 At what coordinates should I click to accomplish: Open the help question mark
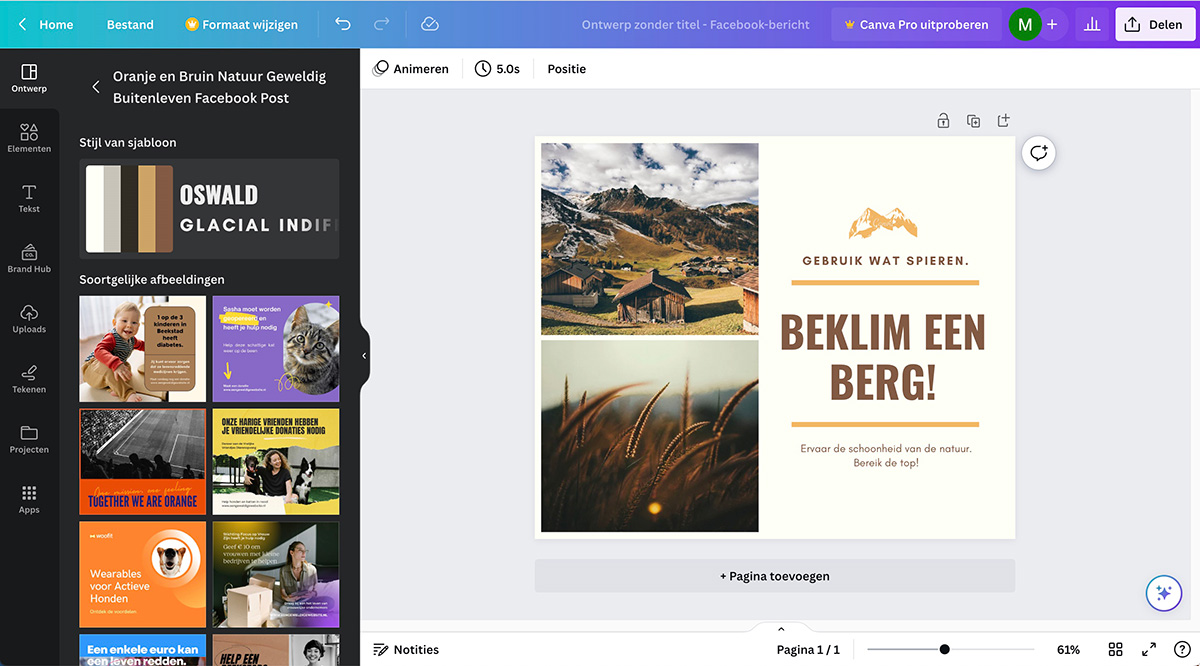point(1181,650)
